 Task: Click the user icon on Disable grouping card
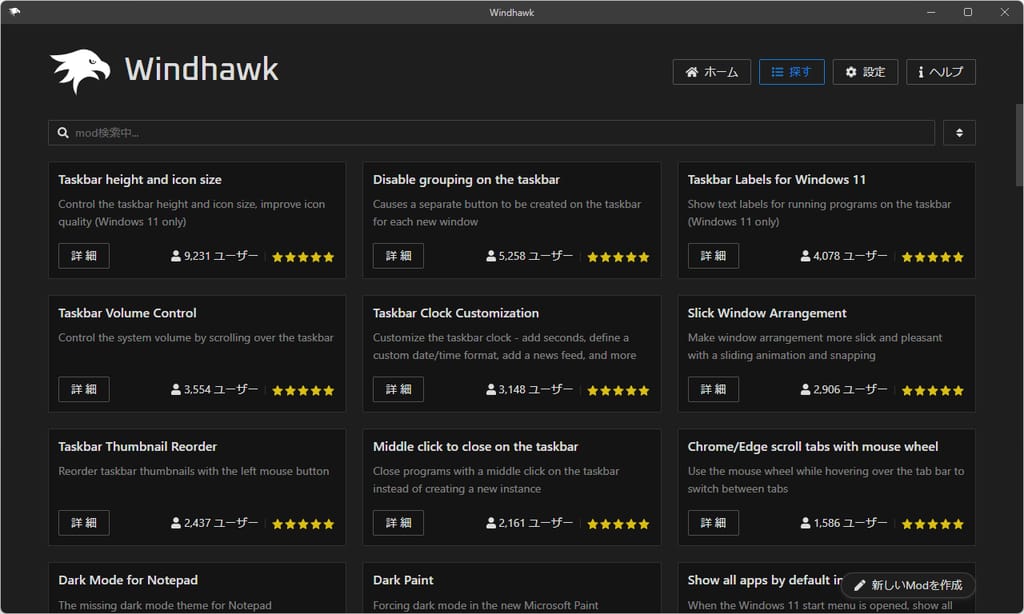tap(491, 257)
